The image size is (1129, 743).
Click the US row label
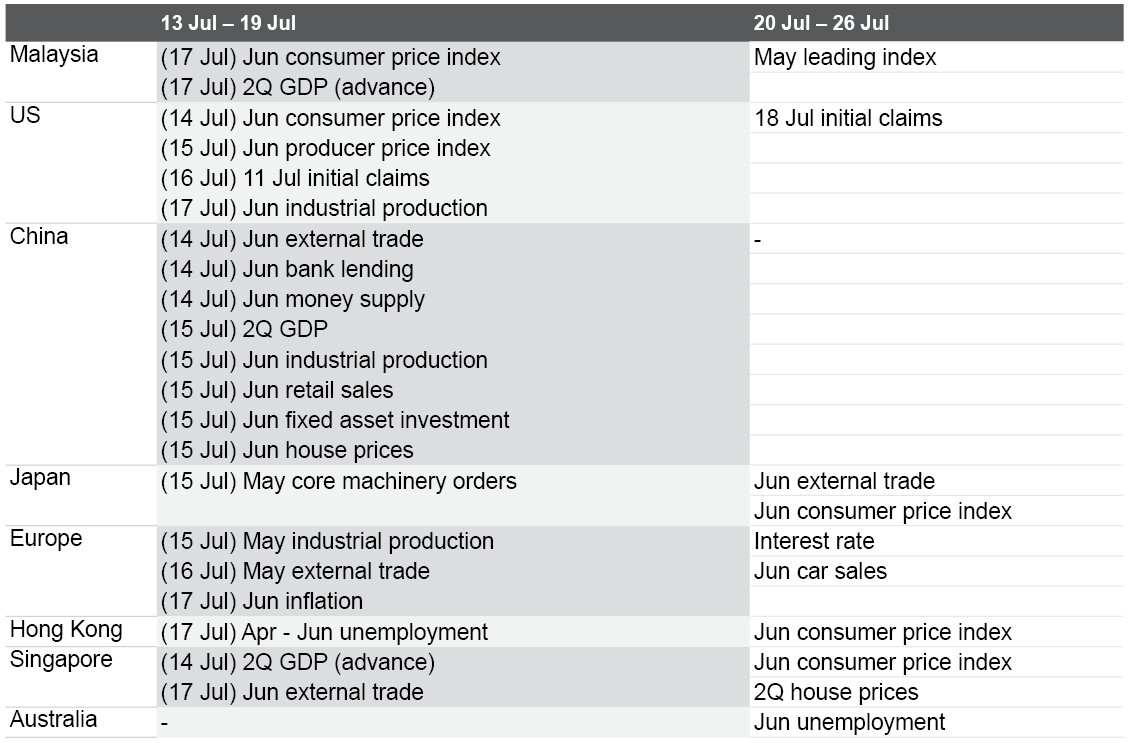[25, 115]
